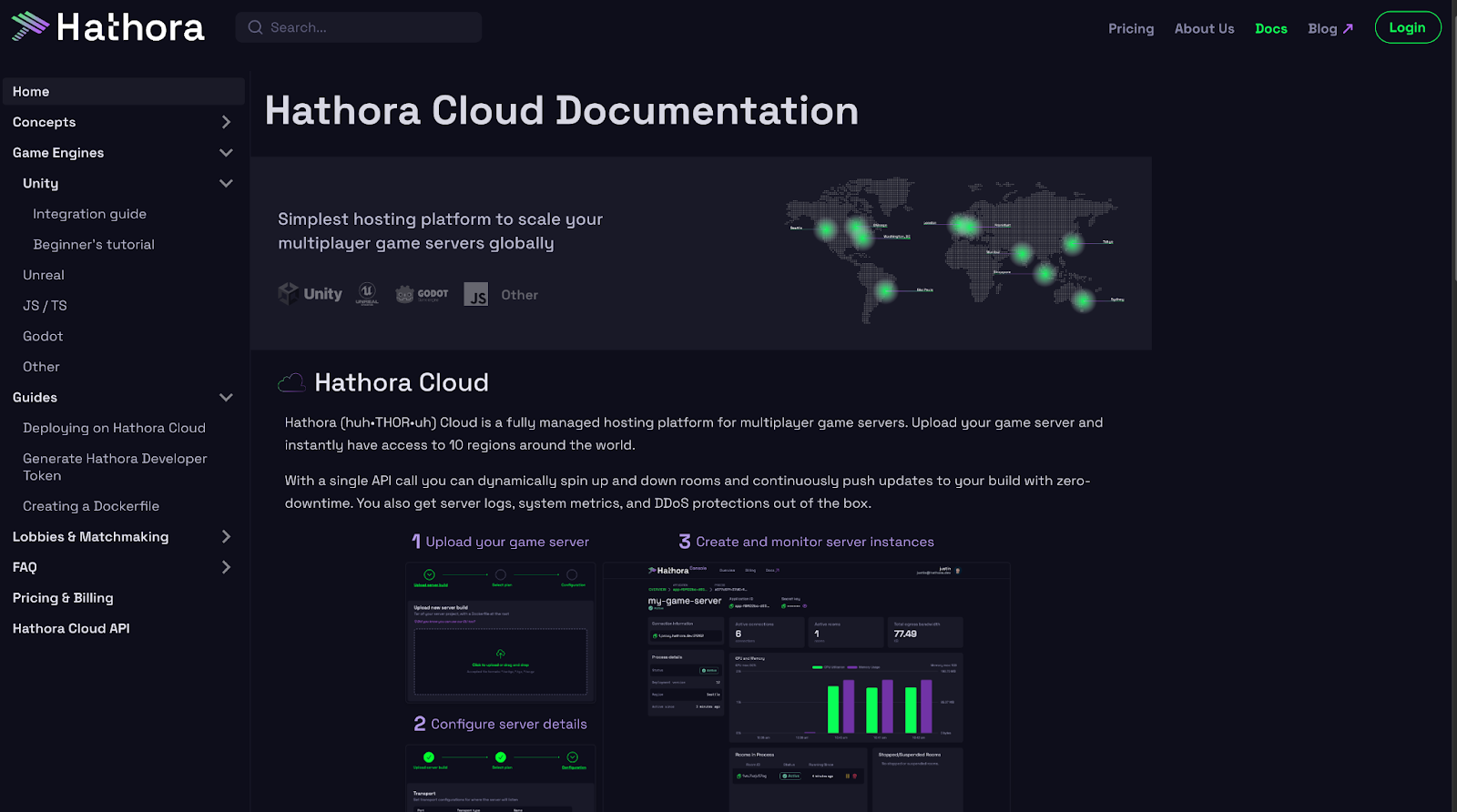Screen dimensions: 1457x812
Task: Open the About Us nav item
Action: click(x=1204, y=28)
